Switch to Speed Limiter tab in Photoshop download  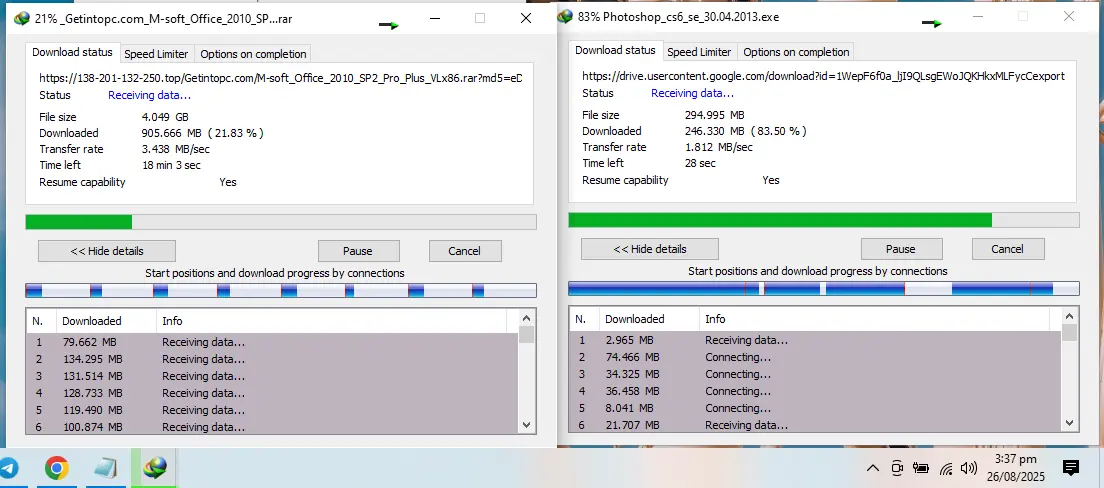[699, 52]
